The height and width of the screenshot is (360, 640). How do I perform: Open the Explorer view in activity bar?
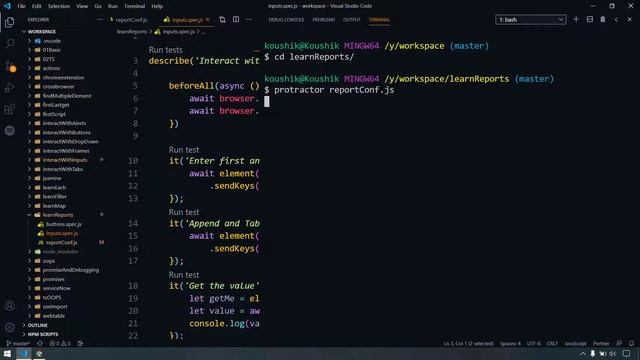(x=10, y=22)
